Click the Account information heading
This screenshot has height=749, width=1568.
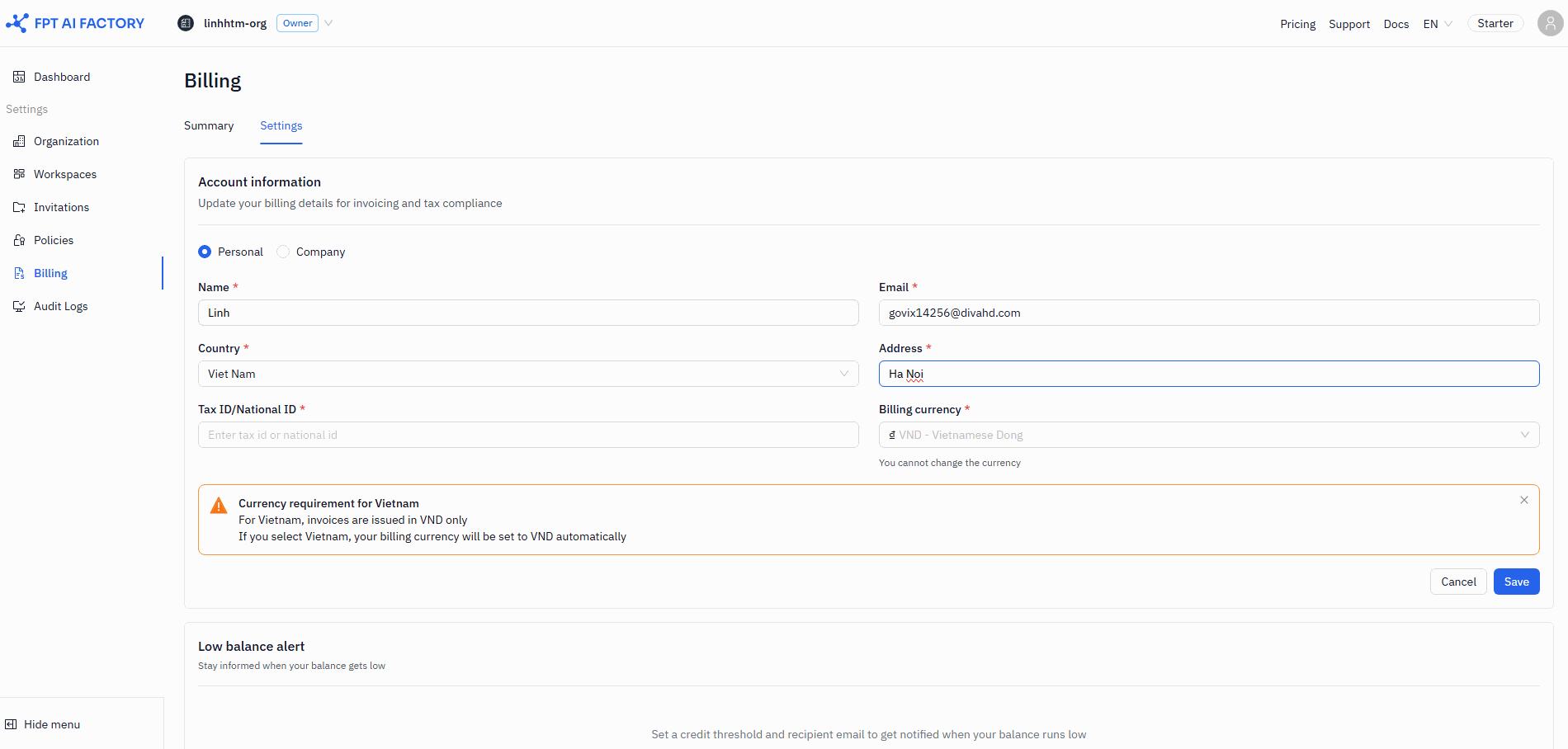pyautogui.click(x=259, y=182)
